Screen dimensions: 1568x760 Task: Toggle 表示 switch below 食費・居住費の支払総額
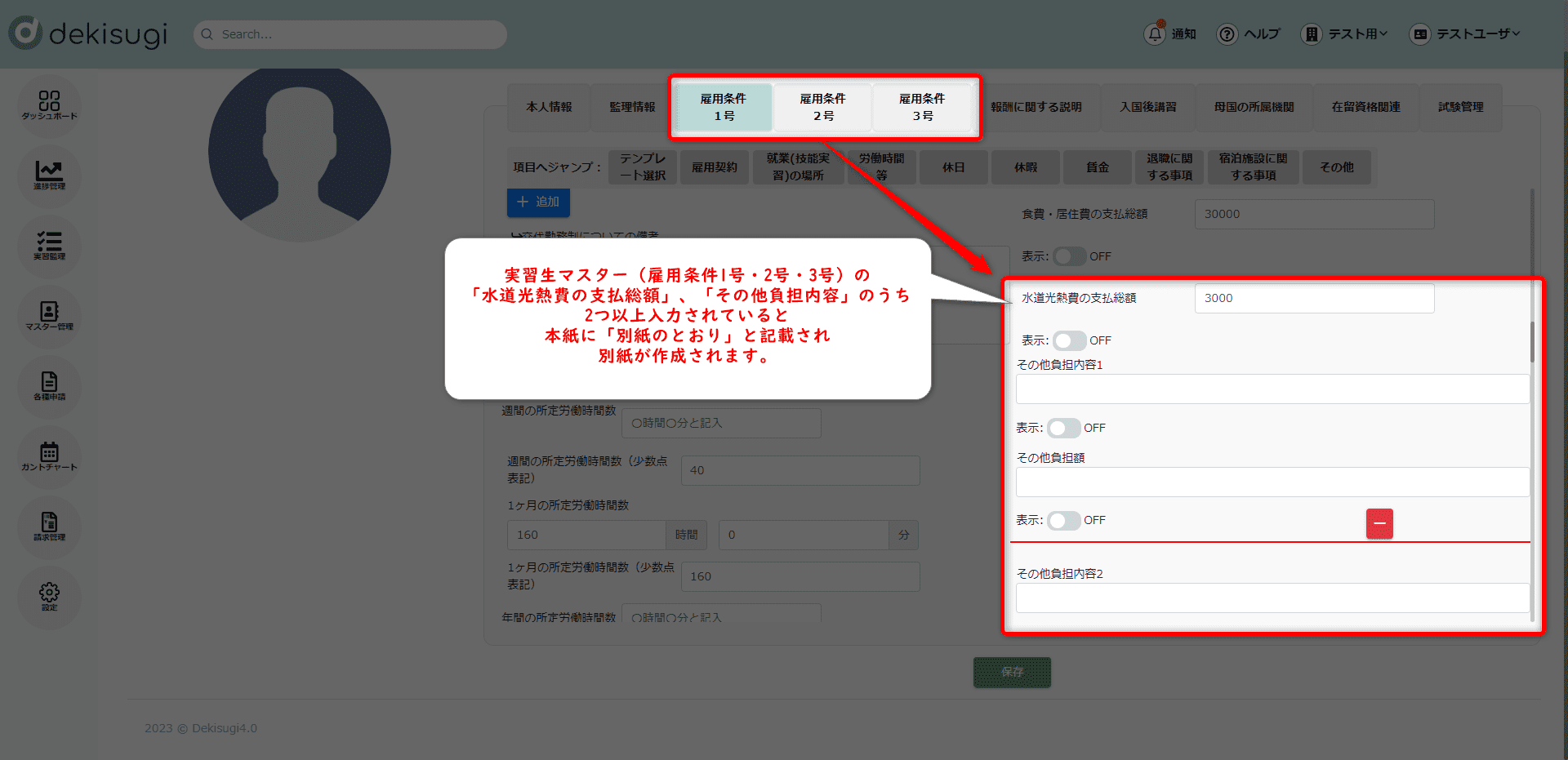click(x=1069, y=256)
